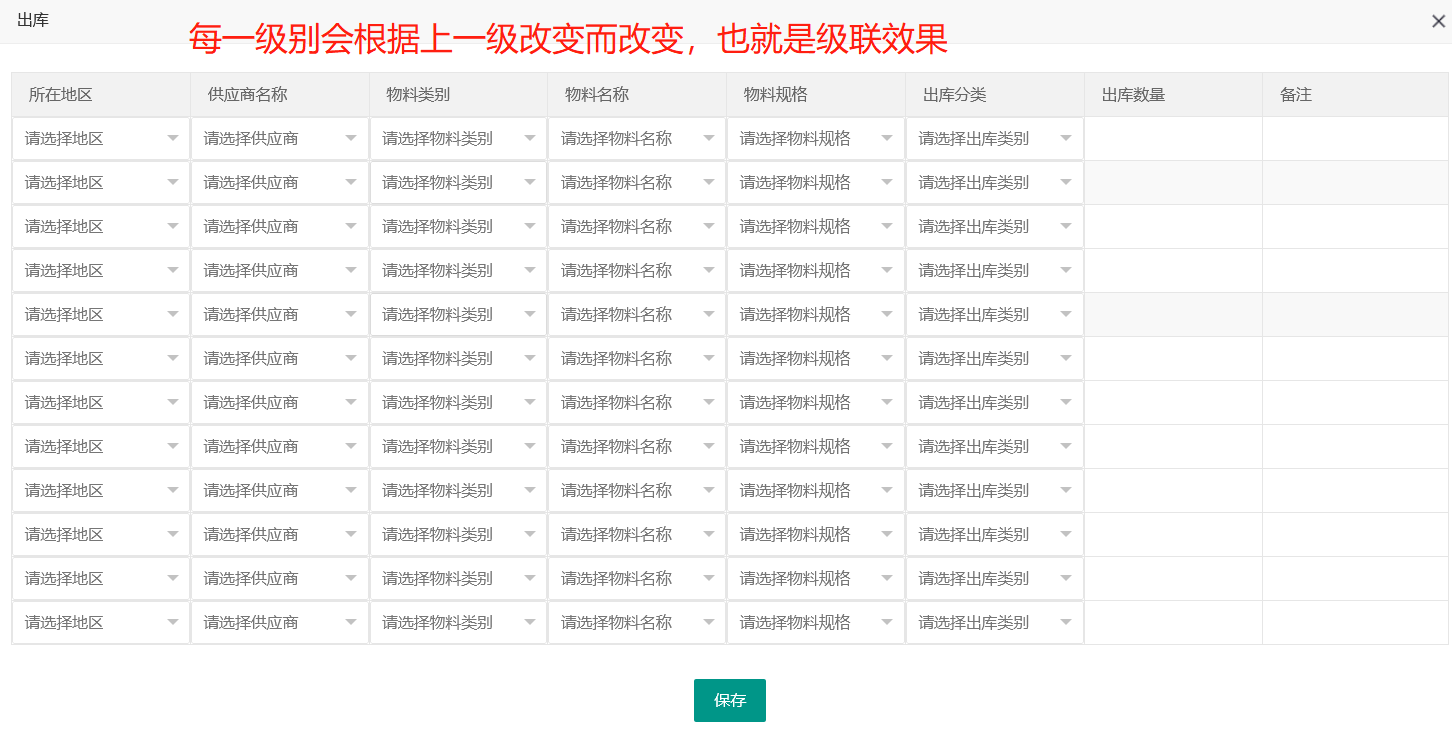Viewport: 1452px width, 735px height.
Task: Expand the 物料类别 selector in the first row
Action: pyautogui.click(x=458, y=138)
